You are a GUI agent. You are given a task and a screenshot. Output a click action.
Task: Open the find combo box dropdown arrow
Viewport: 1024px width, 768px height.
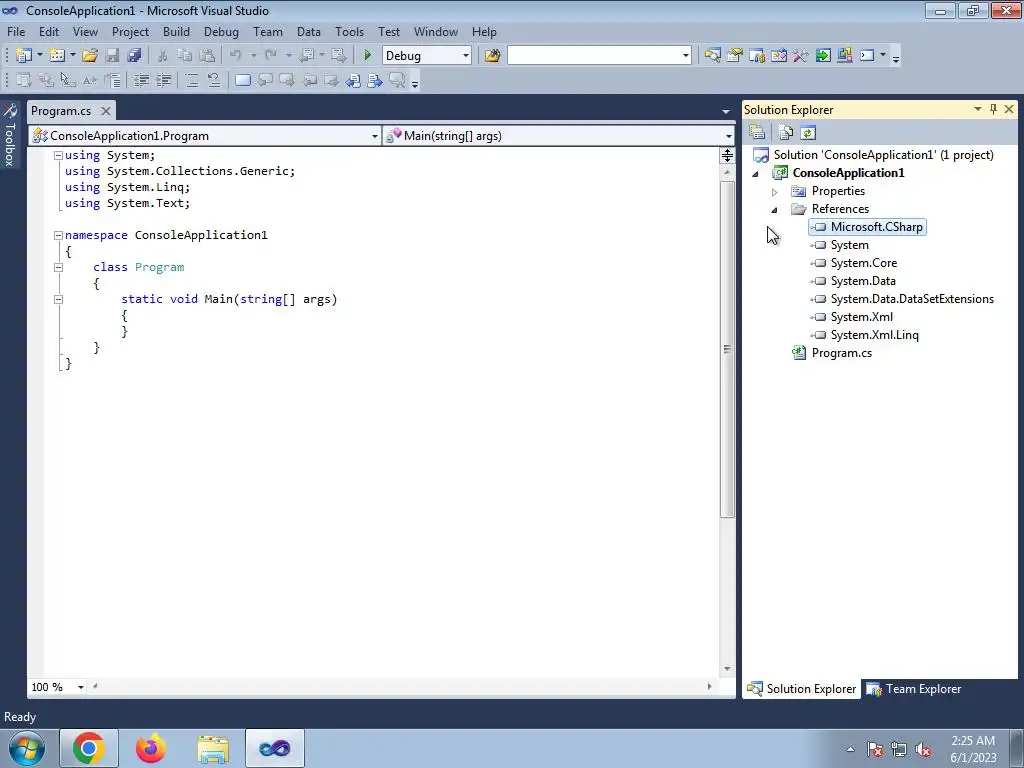coord(686,56)
